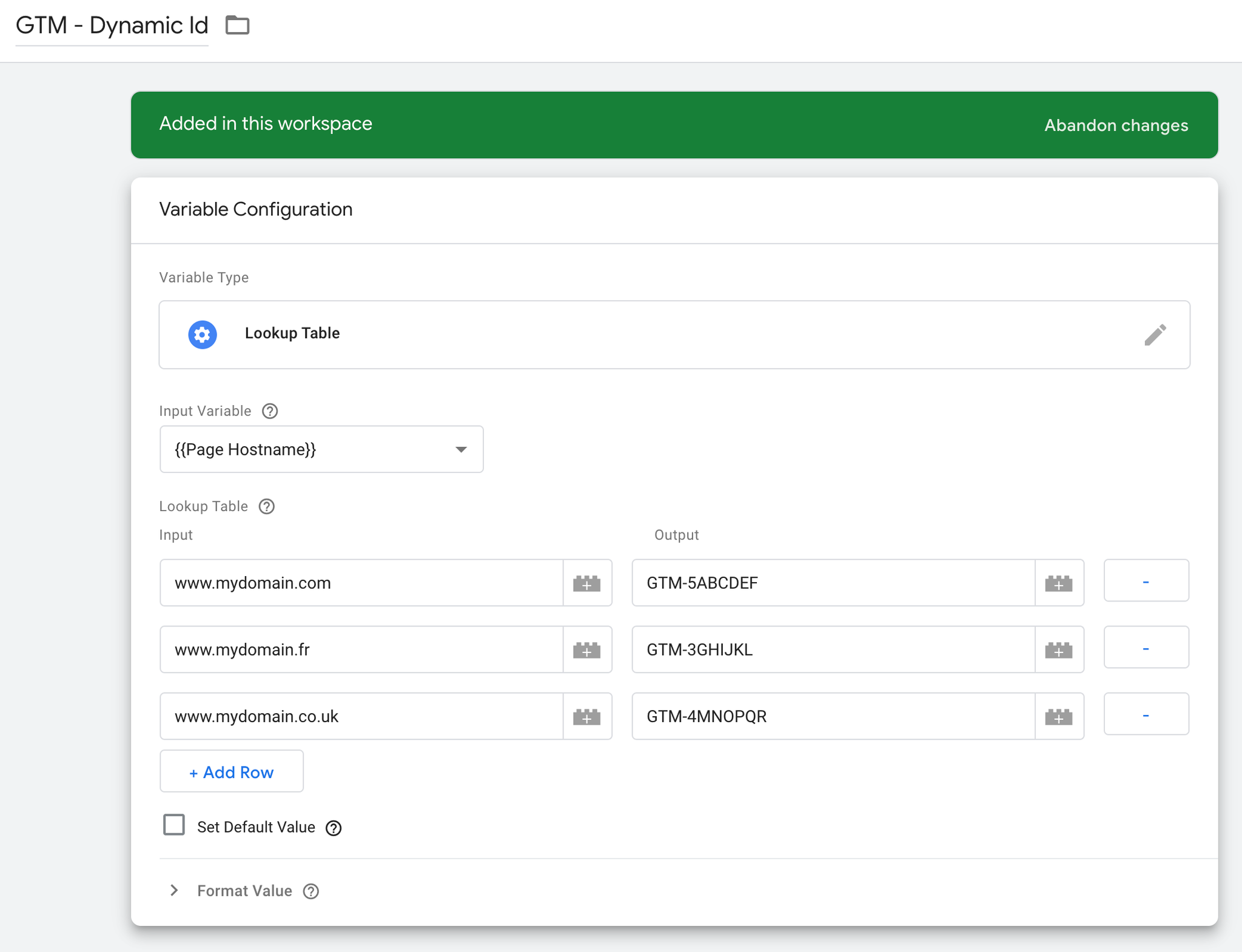Click the Input column label
This screenshot has height=952, width=1242.
point(176,535)
